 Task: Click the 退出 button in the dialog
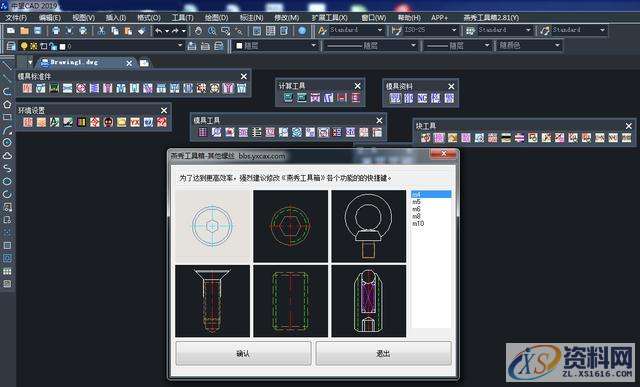point(383,354)
